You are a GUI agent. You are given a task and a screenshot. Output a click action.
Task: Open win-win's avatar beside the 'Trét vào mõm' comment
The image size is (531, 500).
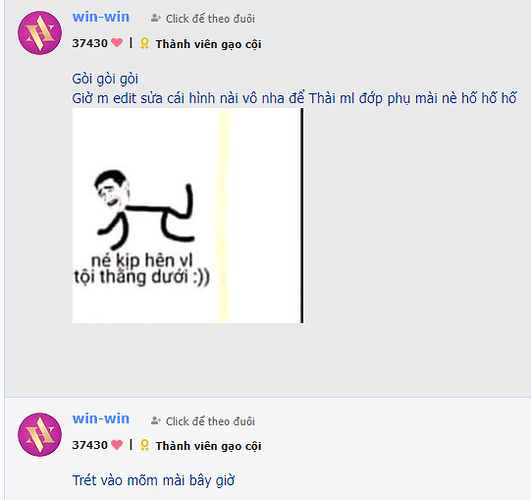40,435
